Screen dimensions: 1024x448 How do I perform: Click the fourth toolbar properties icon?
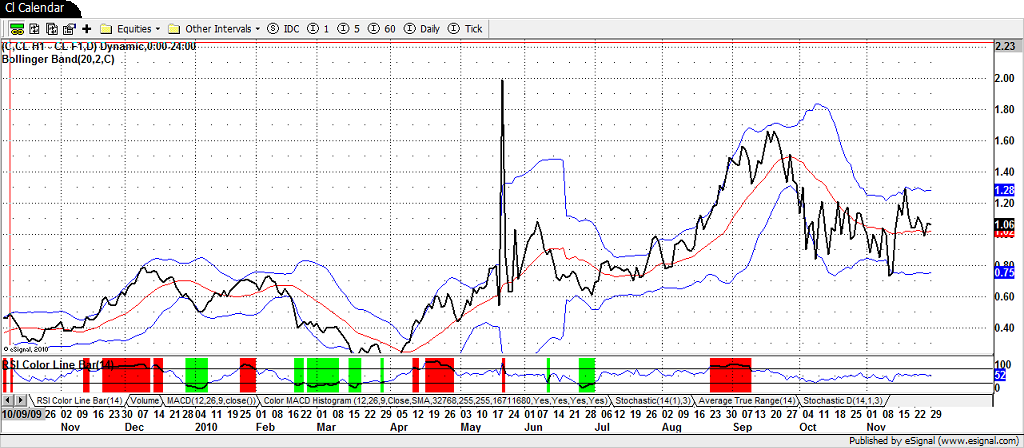pos(69,29)
